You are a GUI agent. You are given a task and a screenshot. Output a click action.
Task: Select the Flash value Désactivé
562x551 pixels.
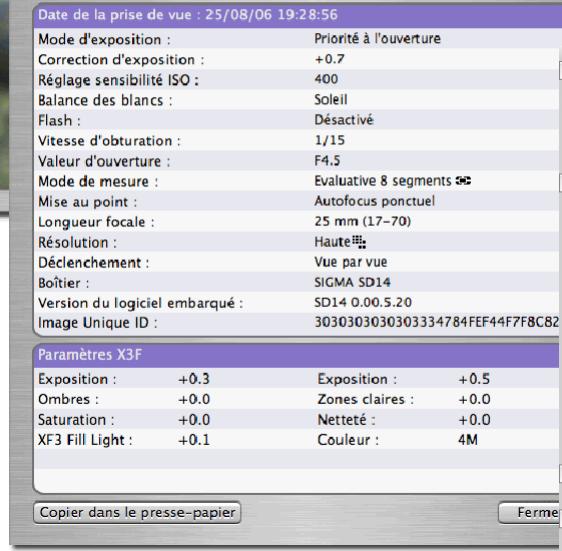tap(344, 120)
